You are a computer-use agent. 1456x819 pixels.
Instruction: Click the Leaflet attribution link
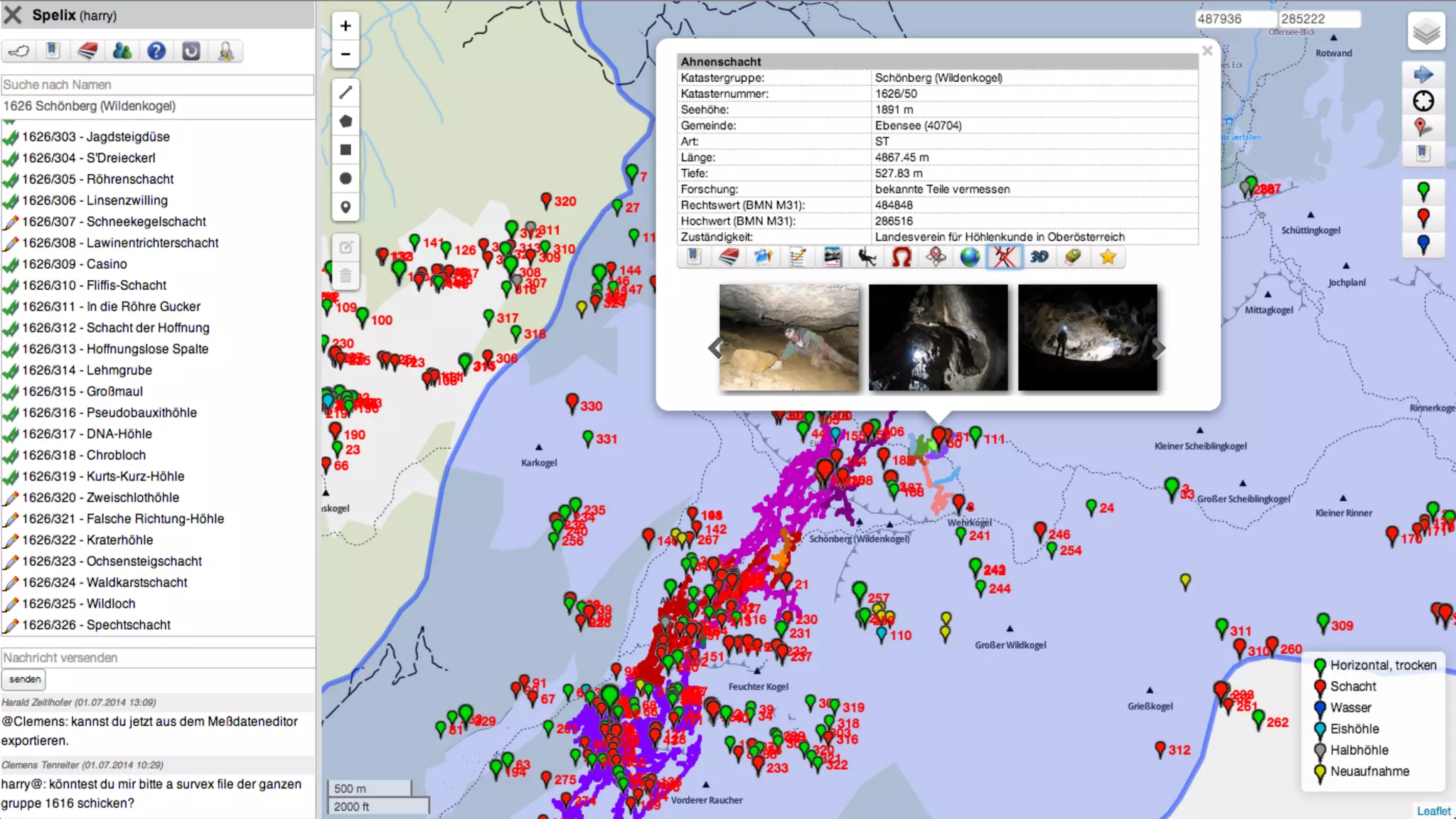click(1433, 811)
